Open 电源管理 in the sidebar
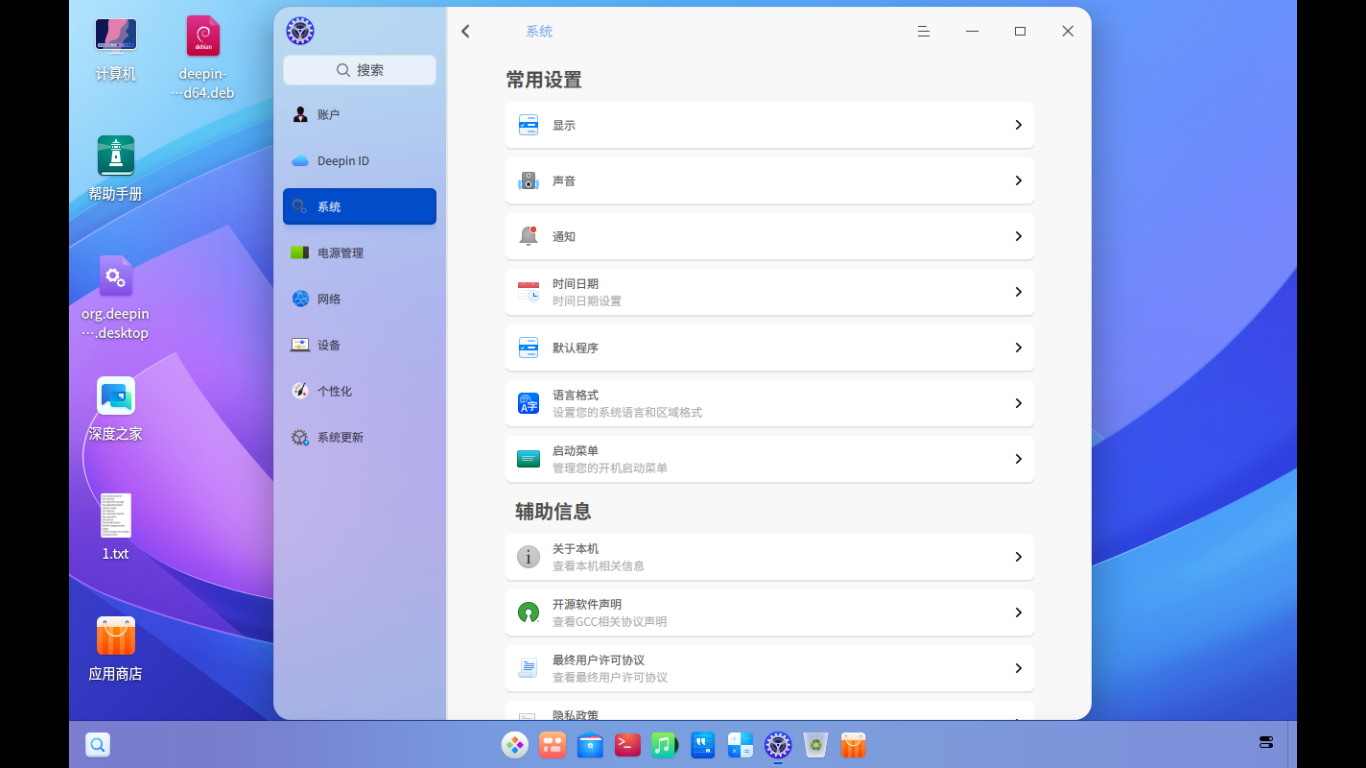Viewport: 1366px width, 768px height. pos(360,253)
